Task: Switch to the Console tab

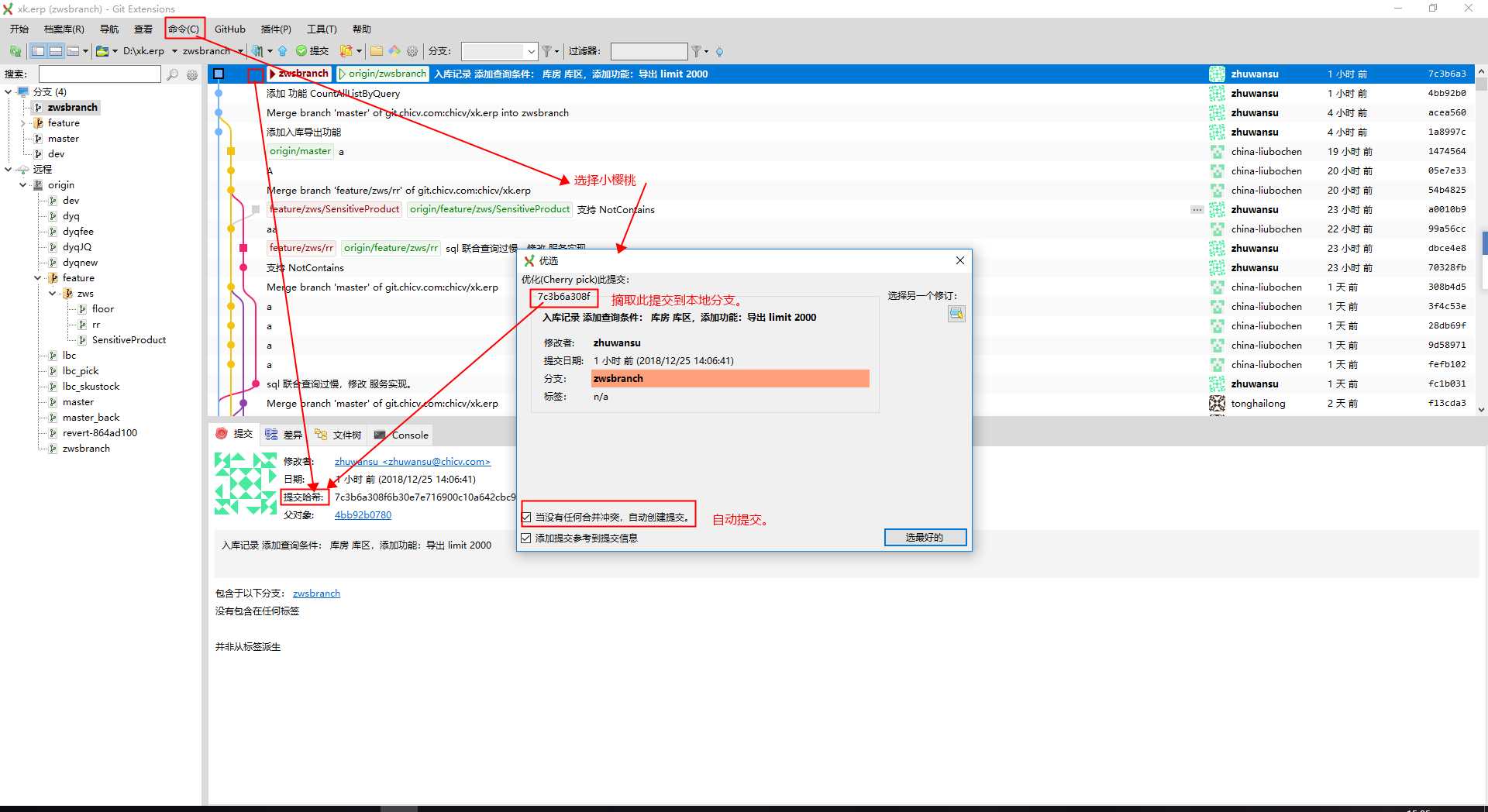Action: point(401,435)
